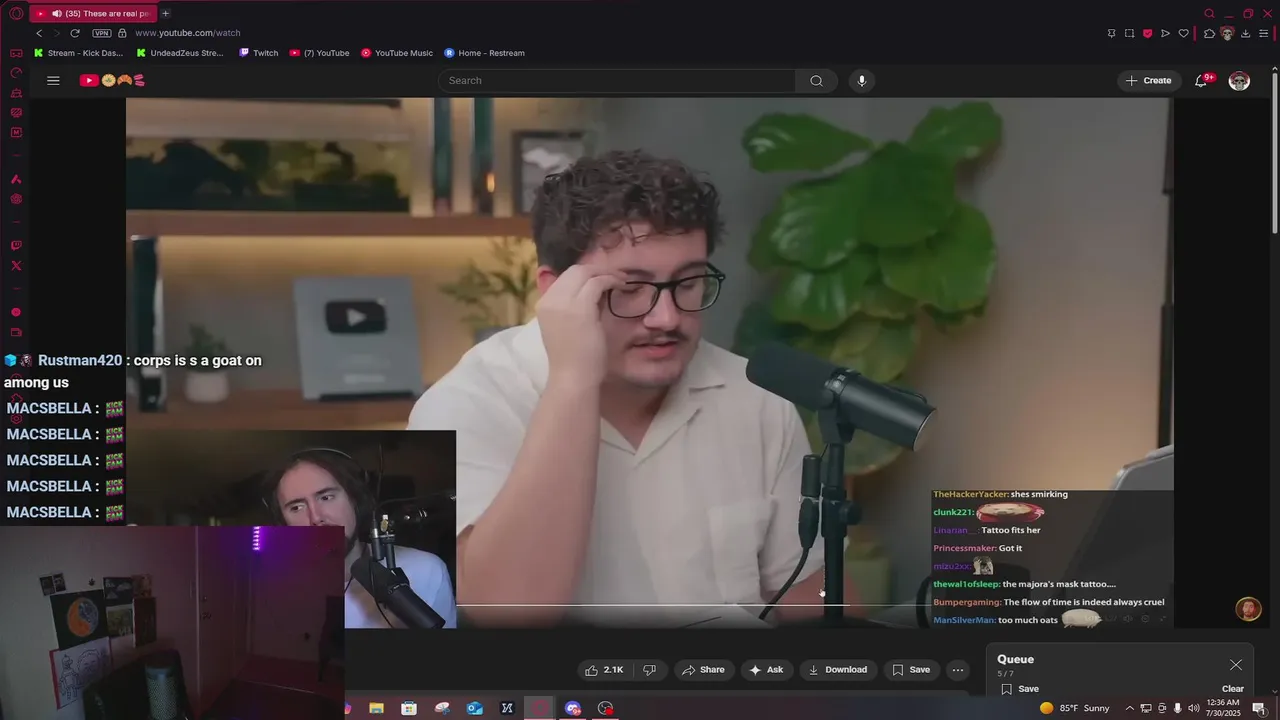This screenshot has height=720, width=1280.
Task: Open the (7) YouTube bookmark
Action: click(319, 53)
